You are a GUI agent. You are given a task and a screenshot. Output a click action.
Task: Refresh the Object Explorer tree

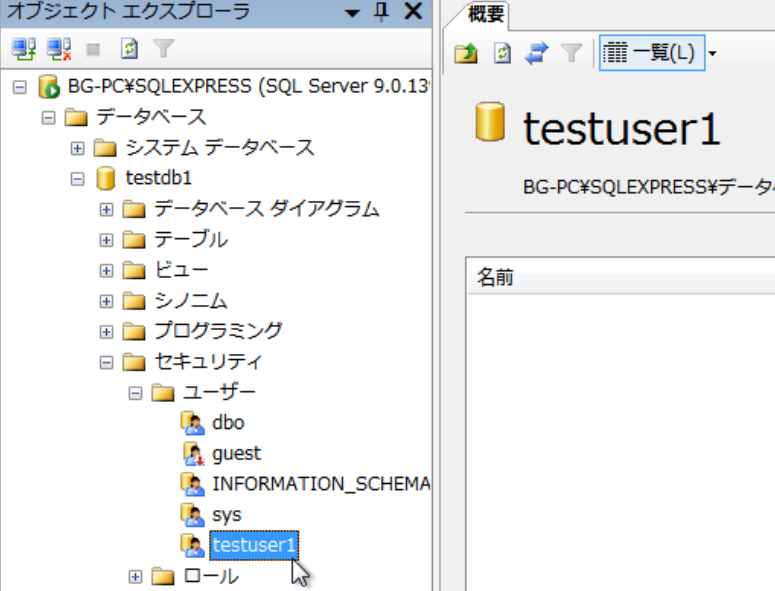coord(129,49)
